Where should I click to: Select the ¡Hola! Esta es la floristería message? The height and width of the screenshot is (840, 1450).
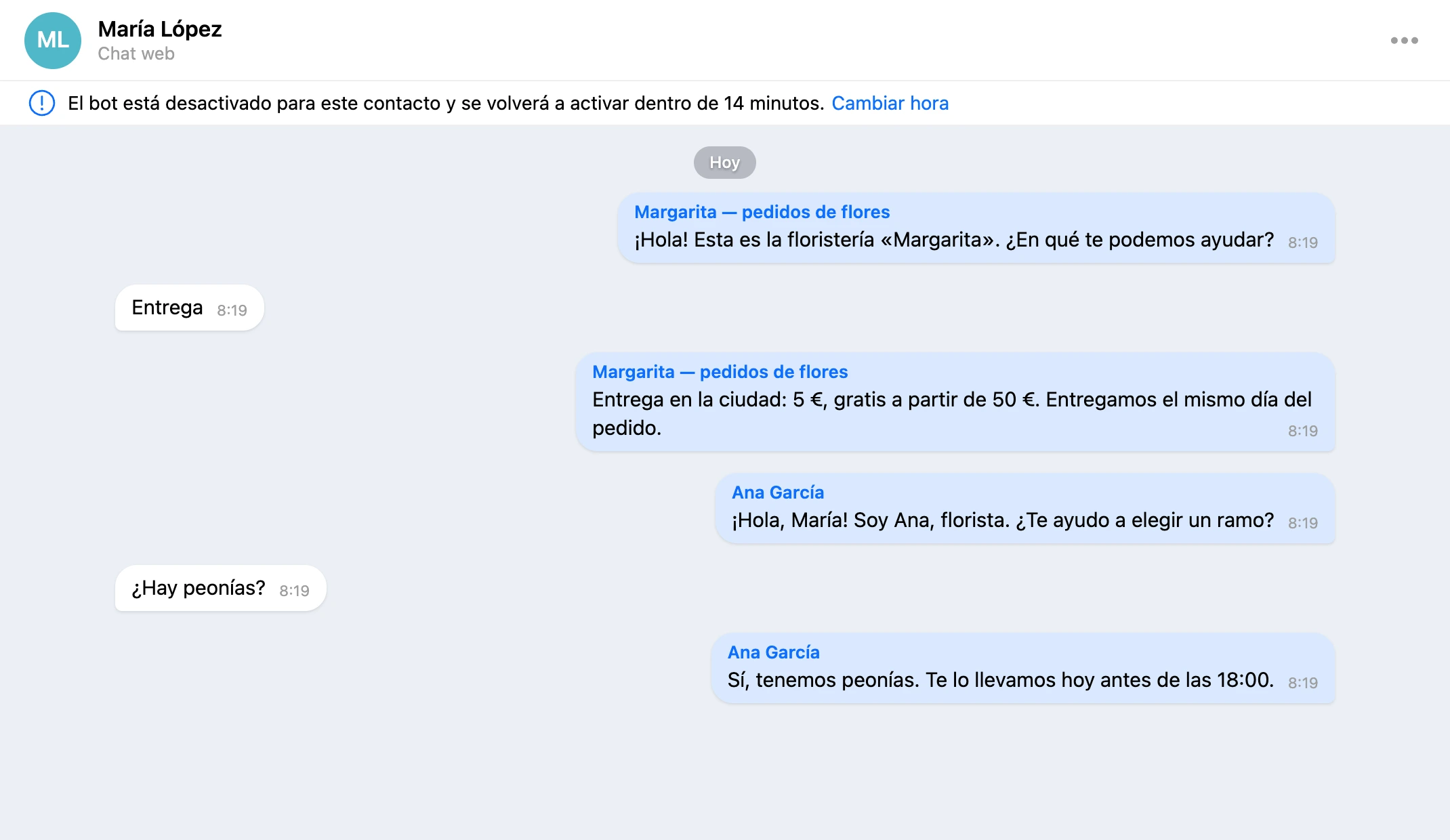976,228
